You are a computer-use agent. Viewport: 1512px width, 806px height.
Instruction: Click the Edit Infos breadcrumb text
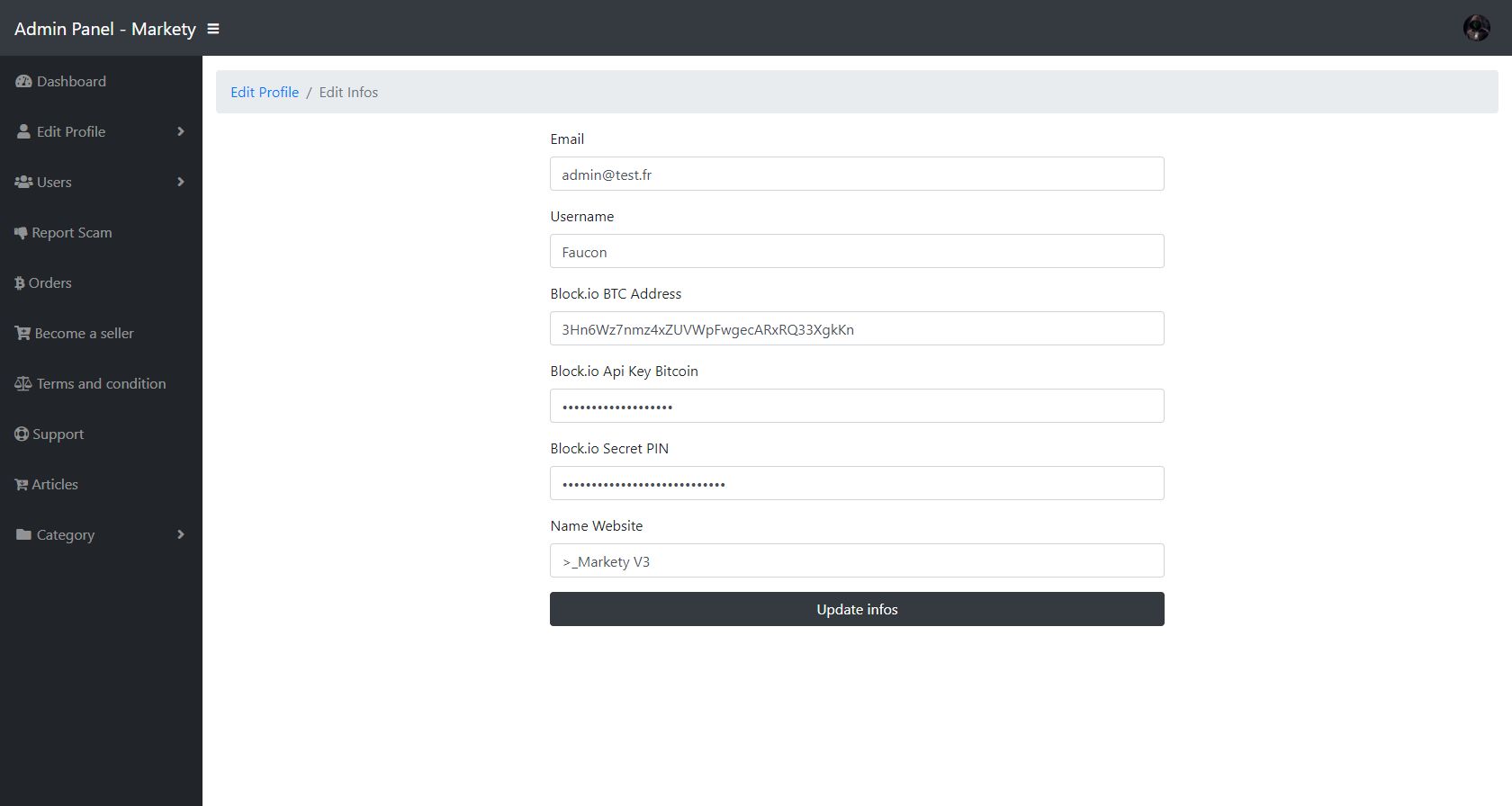point(348,92)
